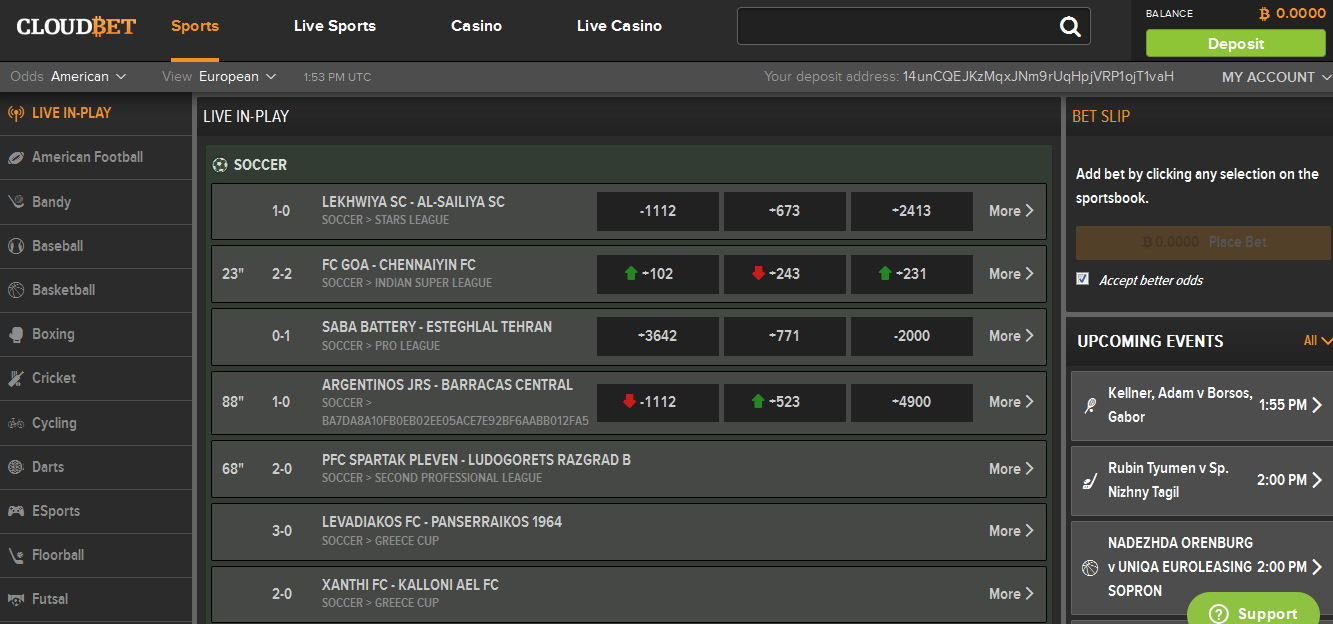Click the Basketball icon in sidebar
The height and width of the screenshot is (624, 1333).
click(x=16, y=290)
